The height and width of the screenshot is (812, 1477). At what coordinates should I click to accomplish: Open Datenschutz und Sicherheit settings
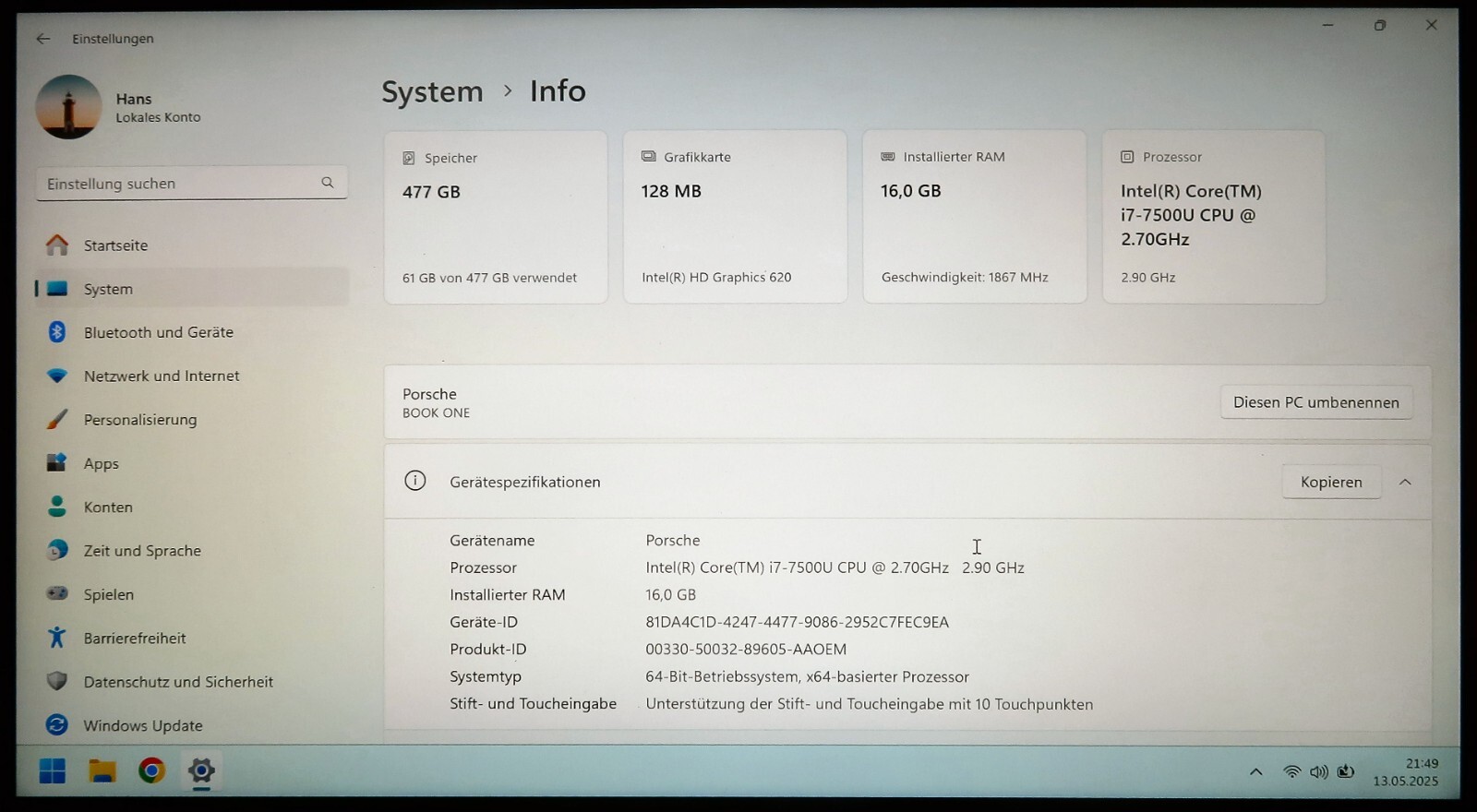191,682
